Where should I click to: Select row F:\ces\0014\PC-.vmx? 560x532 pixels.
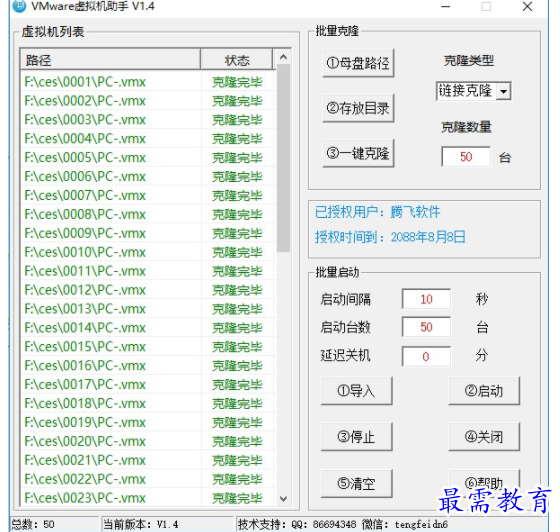click(148, 328)
